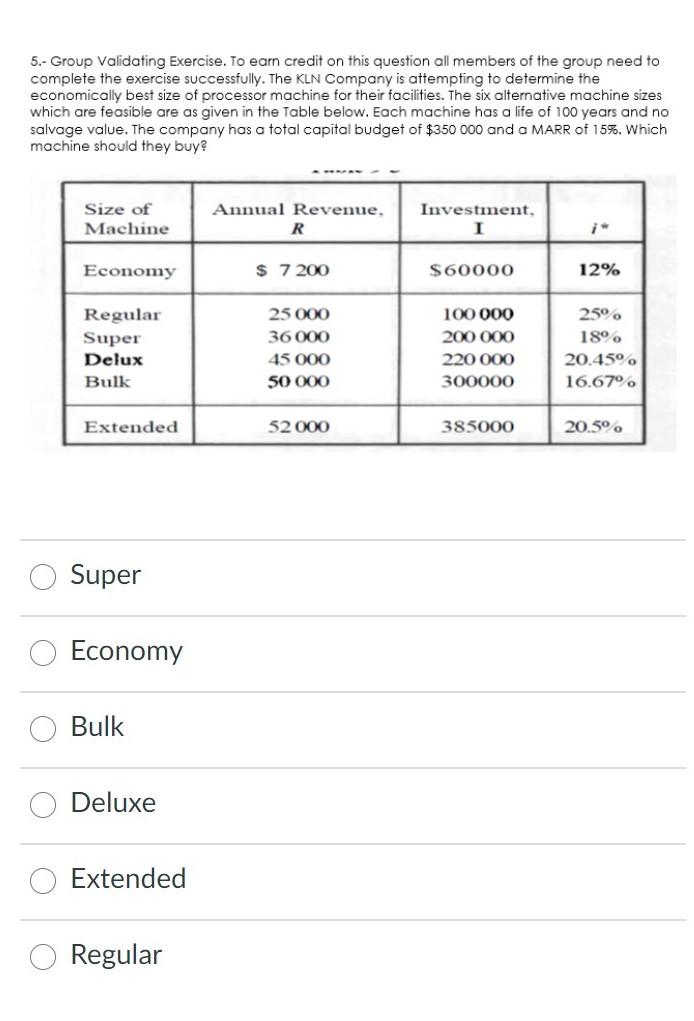The width and height of the screenshot is (694, 1021).
Task: Click the Super answer label
Action: pos(105,575)
